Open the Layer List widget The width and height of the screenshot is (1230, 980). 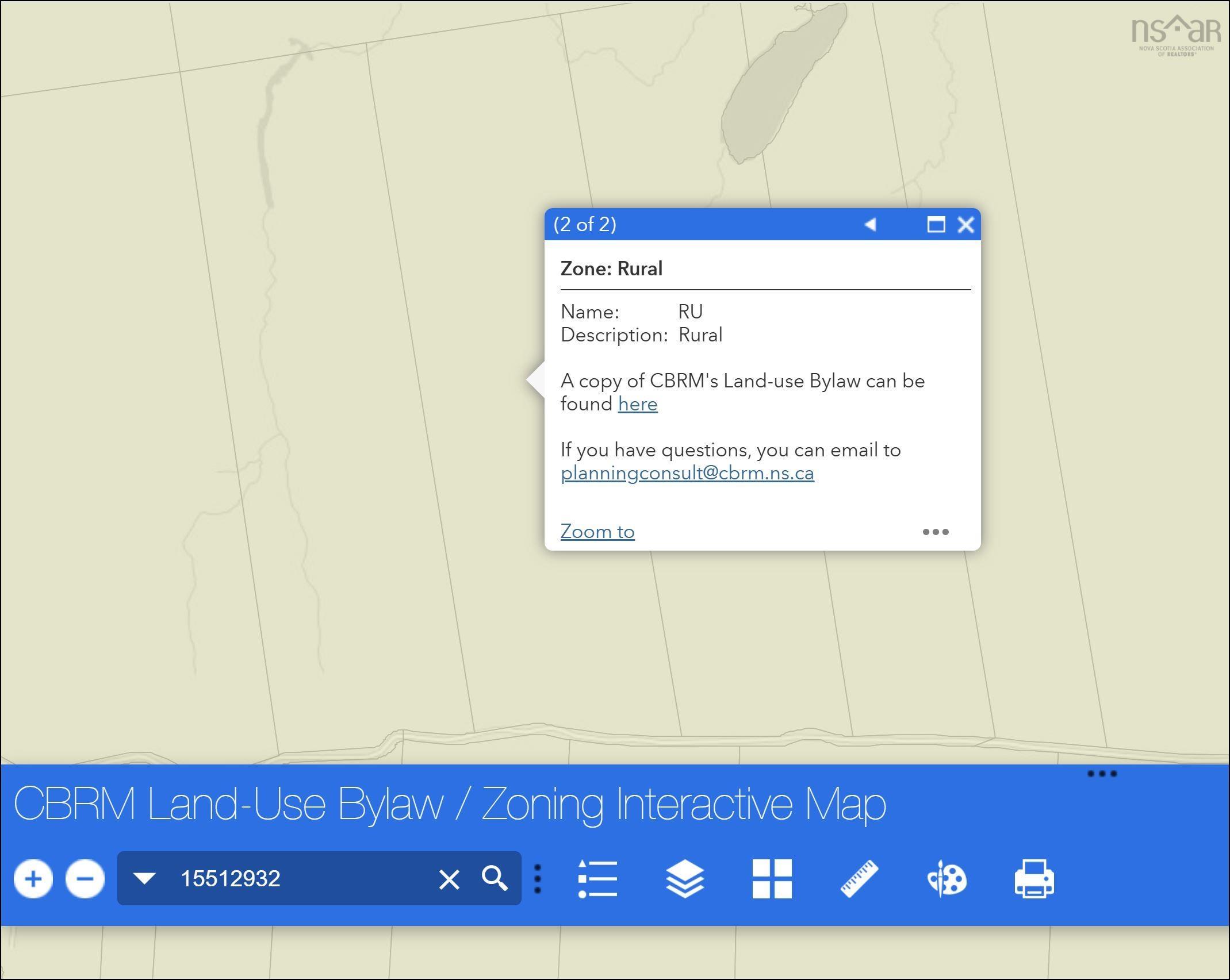pyautogui.click(x=684, y=878)
